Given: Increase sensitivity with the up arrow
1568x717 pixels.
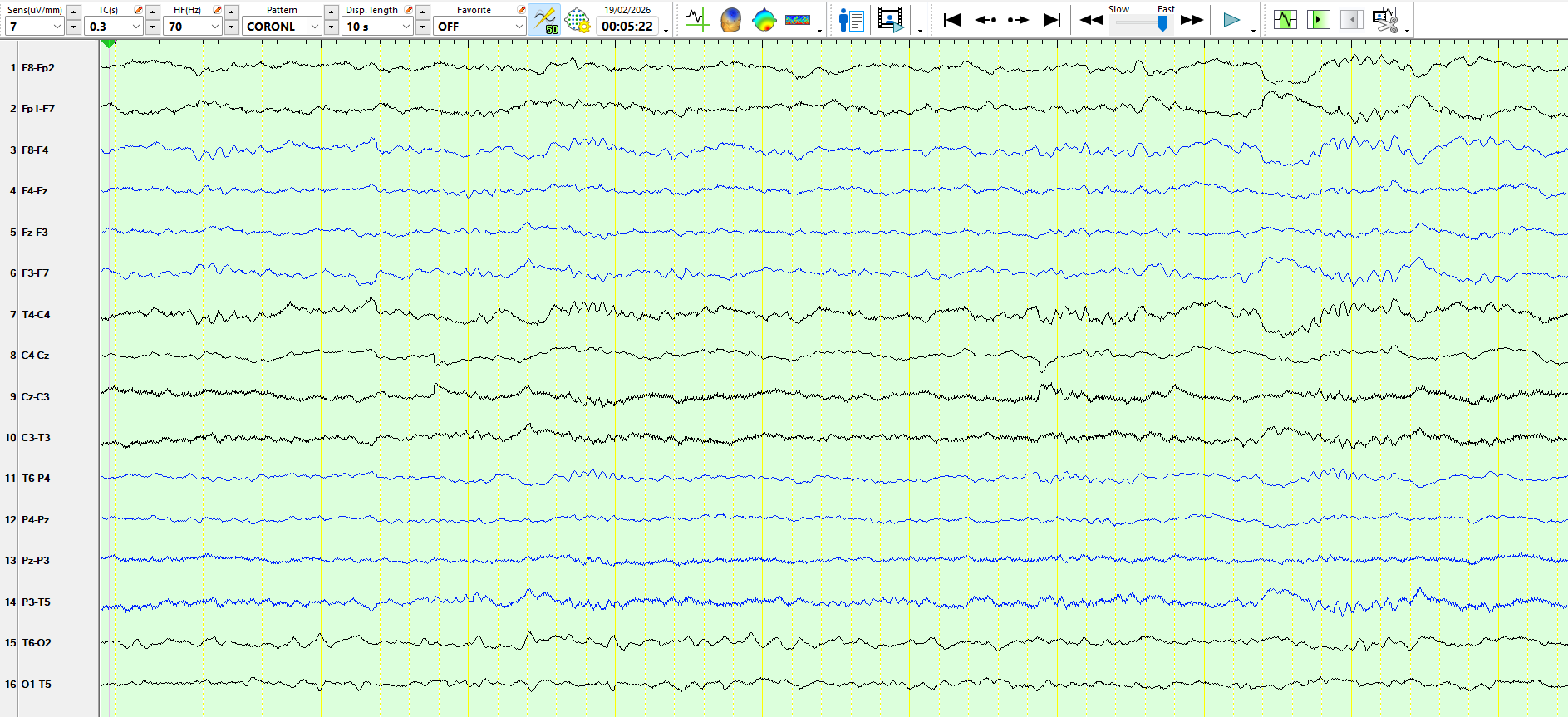Looking at the screenshot, I should click(74, 12).
